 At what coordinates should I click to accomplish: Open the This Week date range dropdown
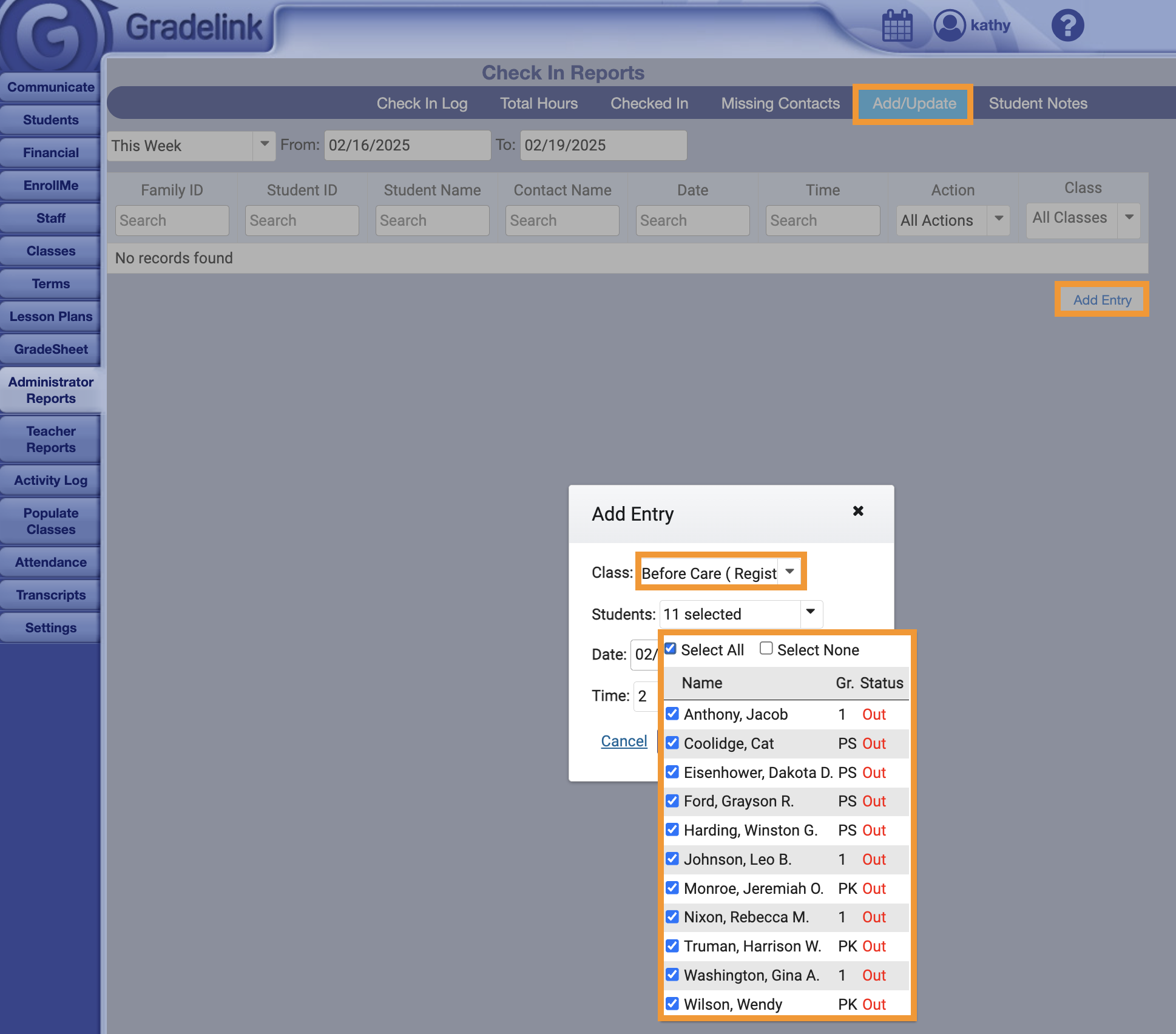click(264, 145)
